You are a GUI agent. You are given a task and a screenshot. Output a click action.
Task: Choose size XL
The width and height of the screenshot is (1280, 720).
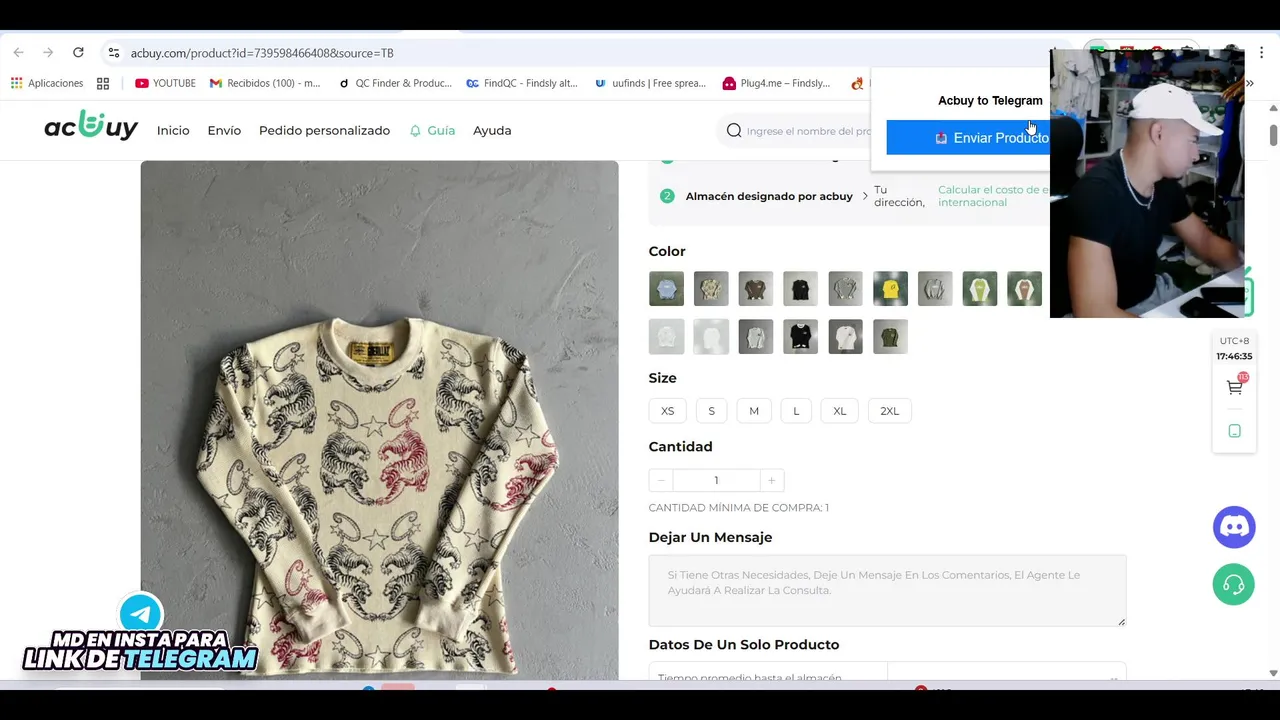[840, 411]
